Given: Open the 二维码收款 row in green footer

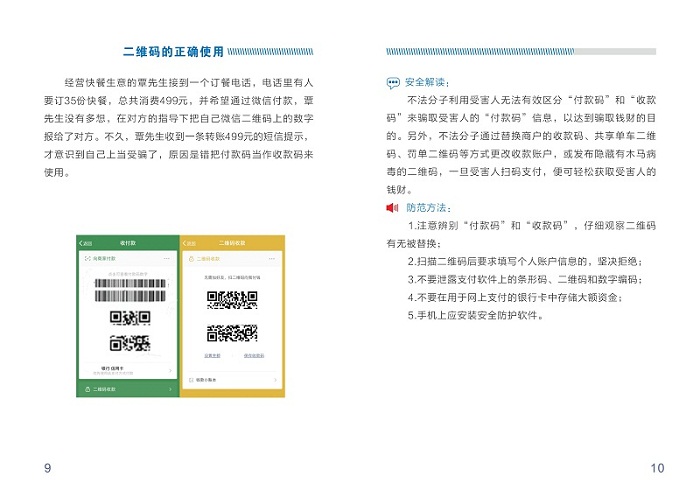Looking at the screenshot, I should click(x=128, y=389).
